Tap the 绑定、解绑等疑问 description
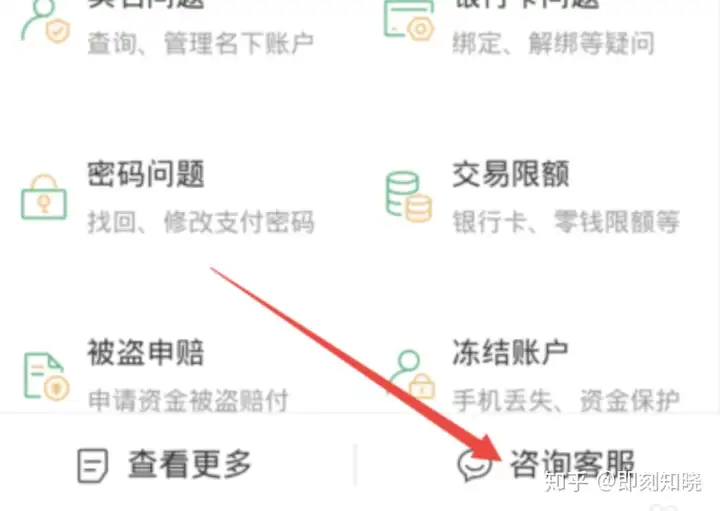Viewport: 720px width, 511px height. click(554, 44)
